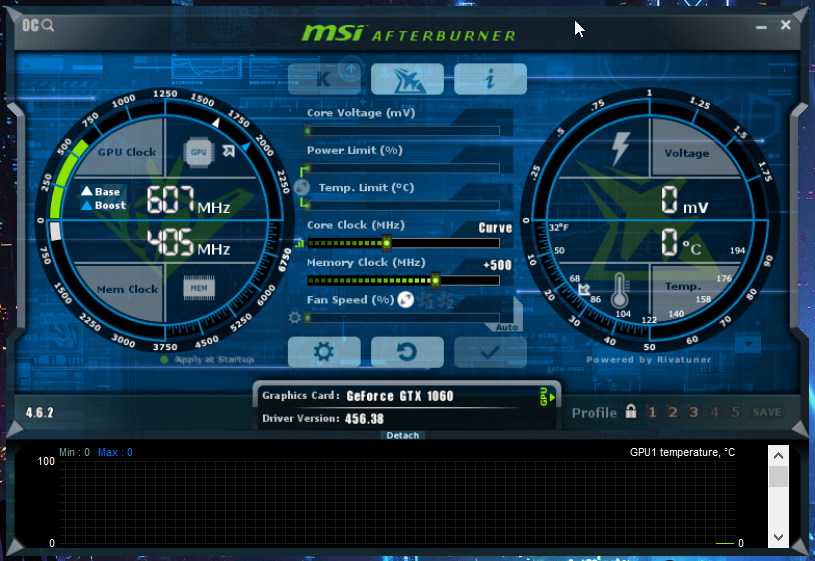Click the GPU chip icon
The image size is (815, 561).
199,152
